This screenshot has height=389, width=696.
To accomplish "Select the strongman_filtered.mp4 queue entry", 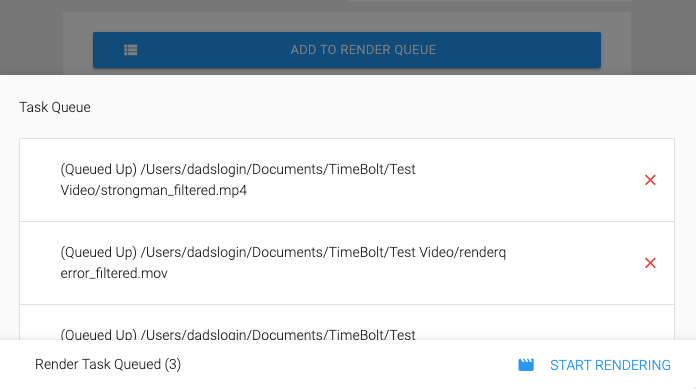I will [x=347, y=180].
